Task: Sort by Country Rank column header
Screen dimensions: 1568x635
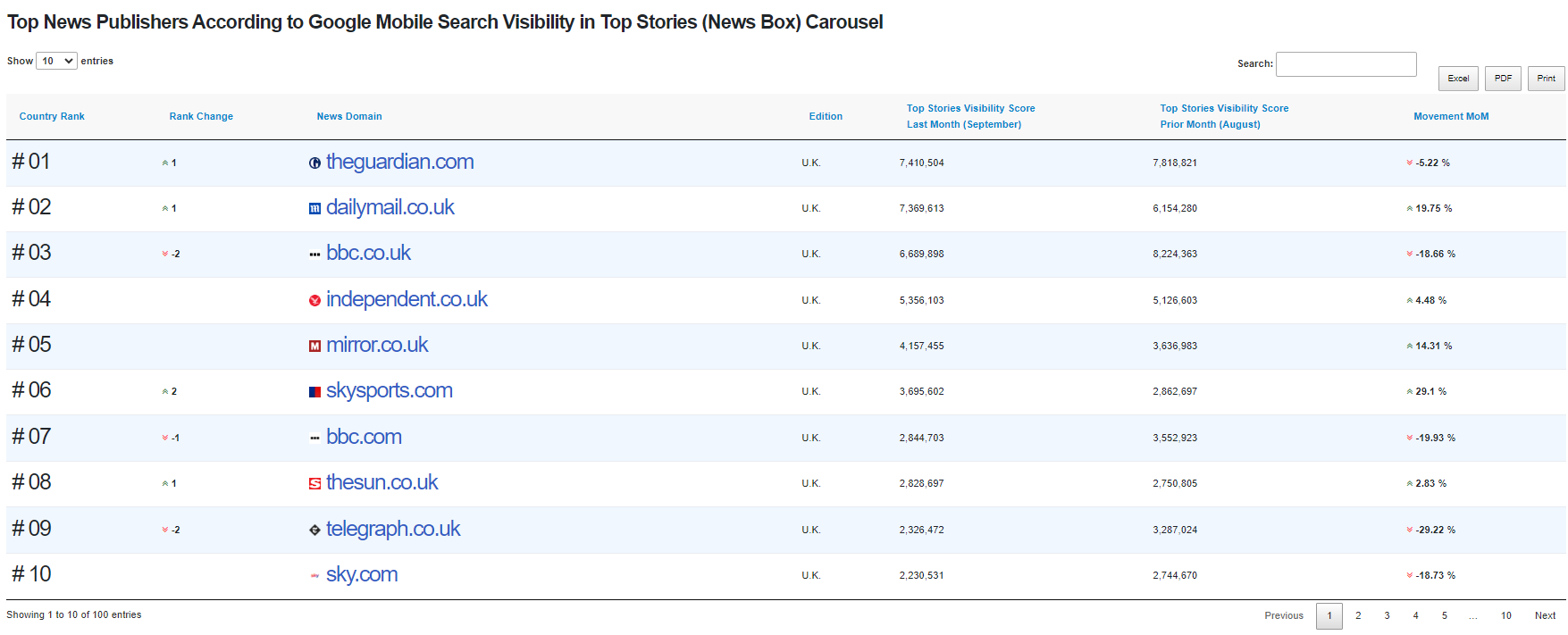Action: (52, 116)
